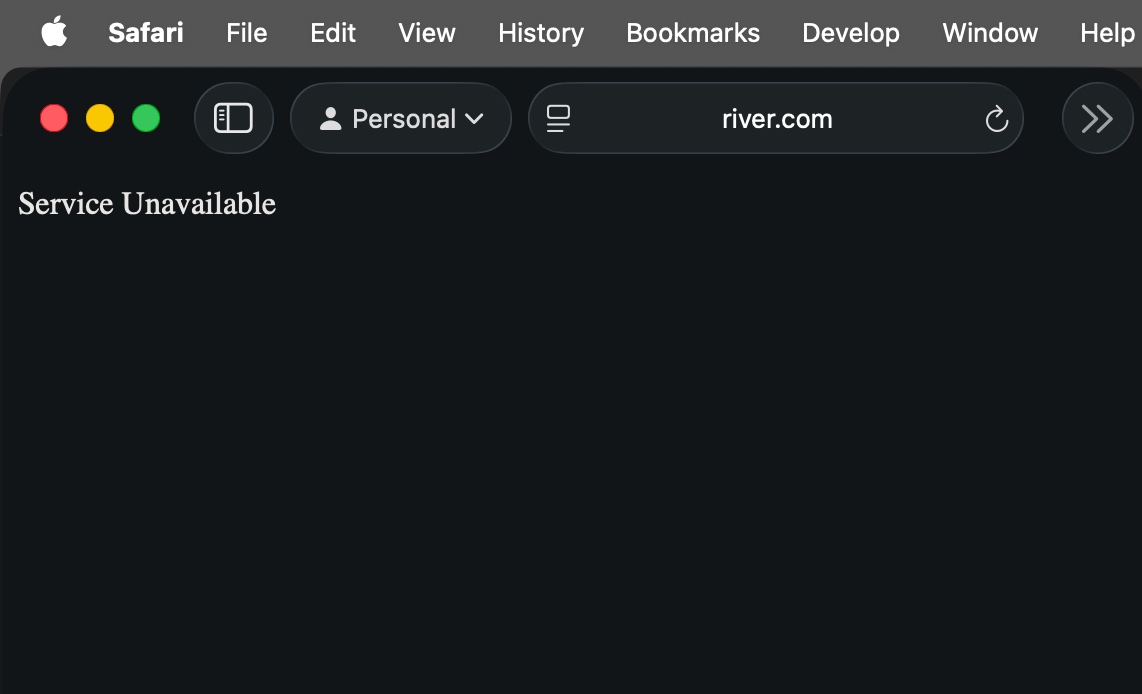This screenshot has width=1142, height=694.
Task: Reload the river.com page
Action: coord(996,120)
